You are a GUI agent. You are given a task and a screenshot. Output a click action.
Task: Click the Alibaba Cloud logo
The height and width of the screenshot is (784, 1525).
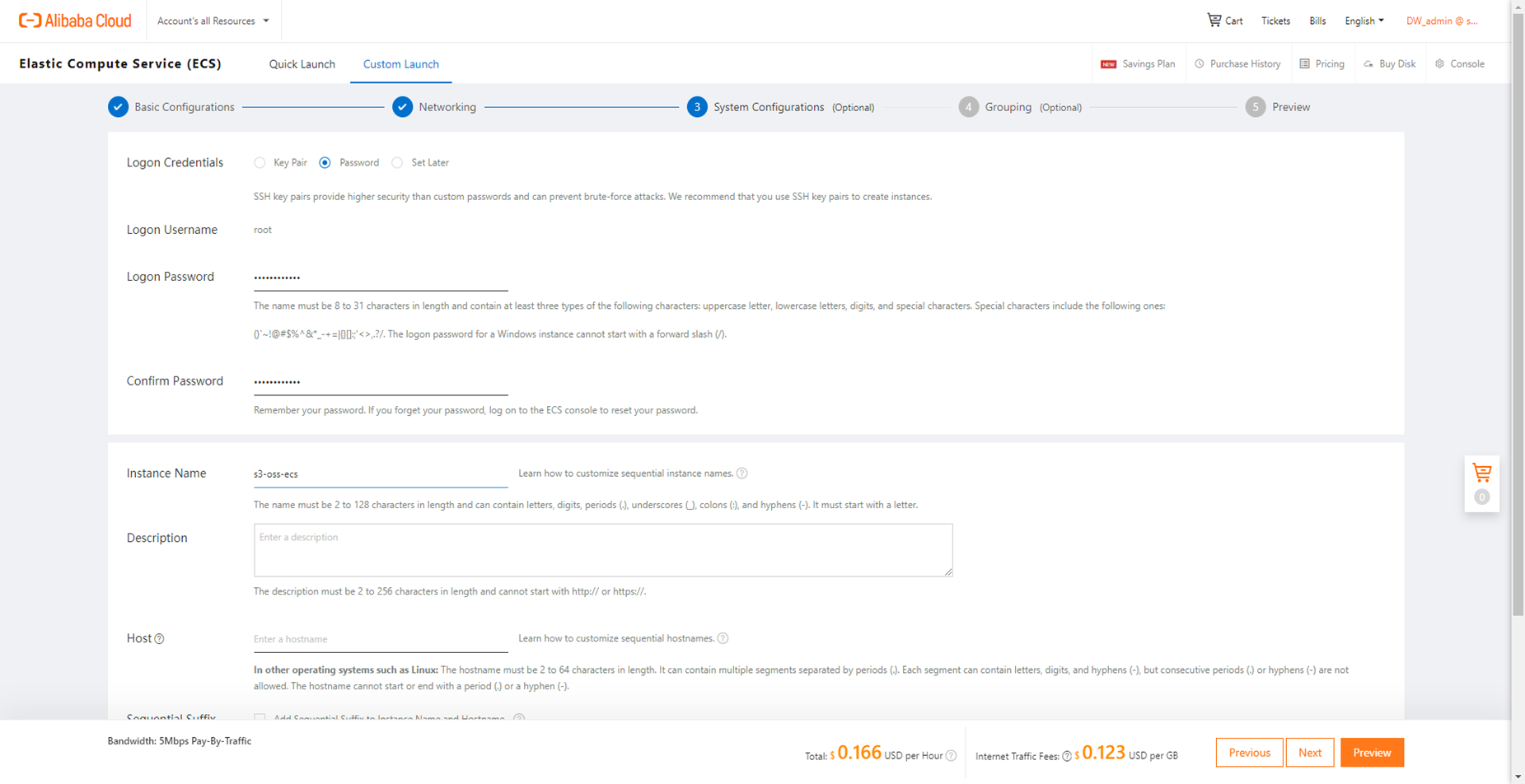[x=75, y=21]
